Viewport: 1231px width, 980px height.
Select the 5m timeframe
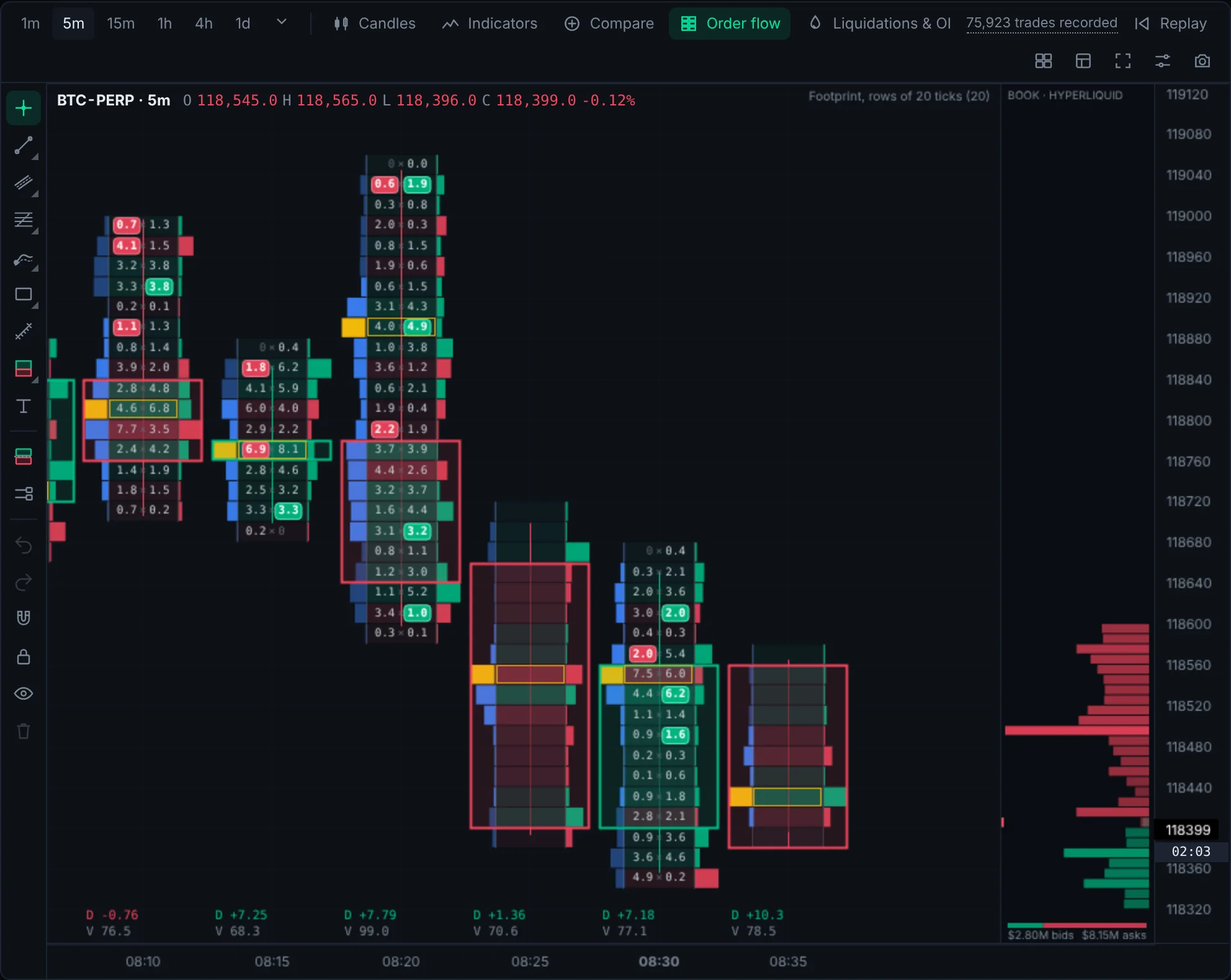point(73,24)
